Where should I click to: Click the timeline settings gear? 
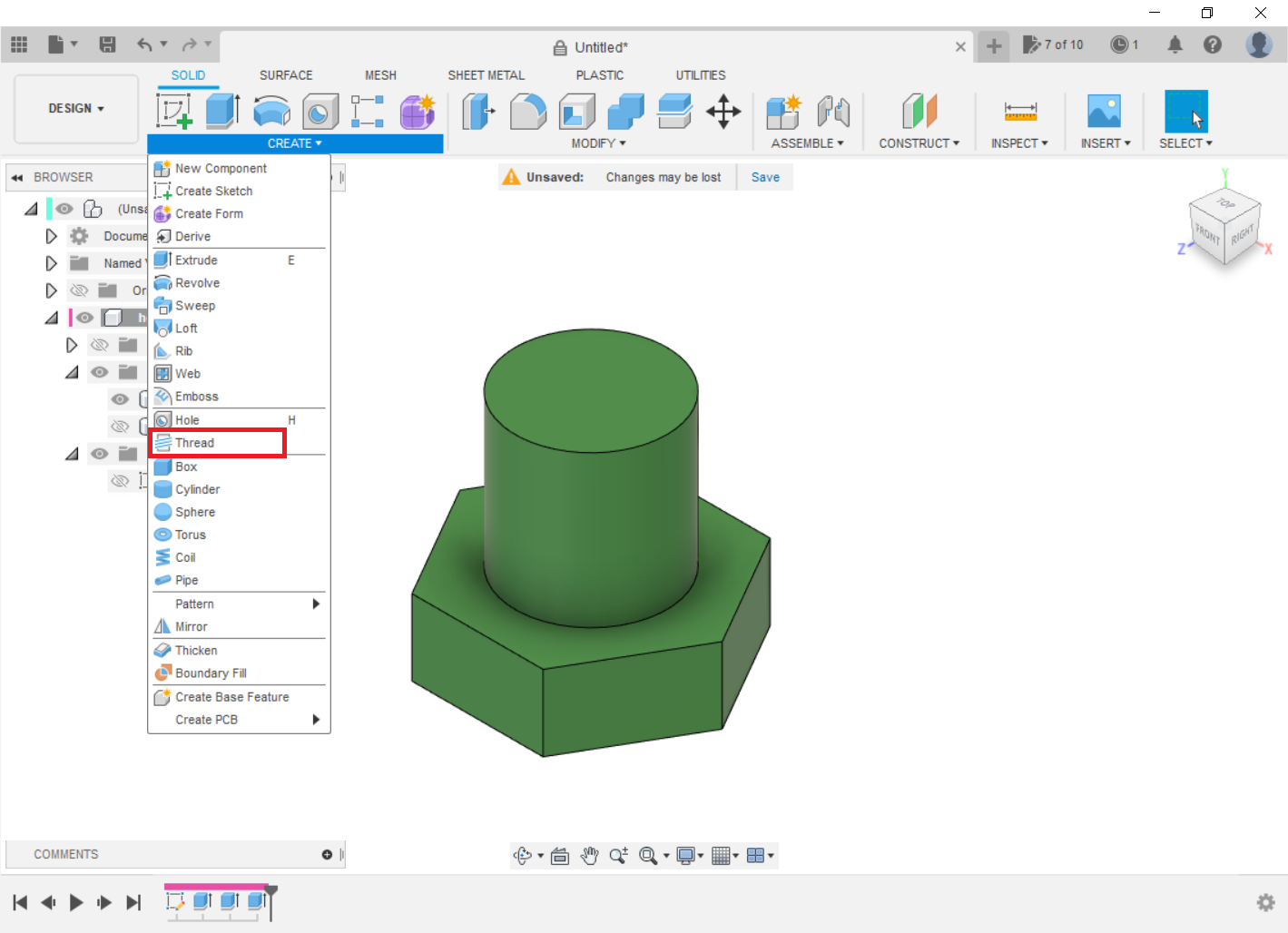1265,902
